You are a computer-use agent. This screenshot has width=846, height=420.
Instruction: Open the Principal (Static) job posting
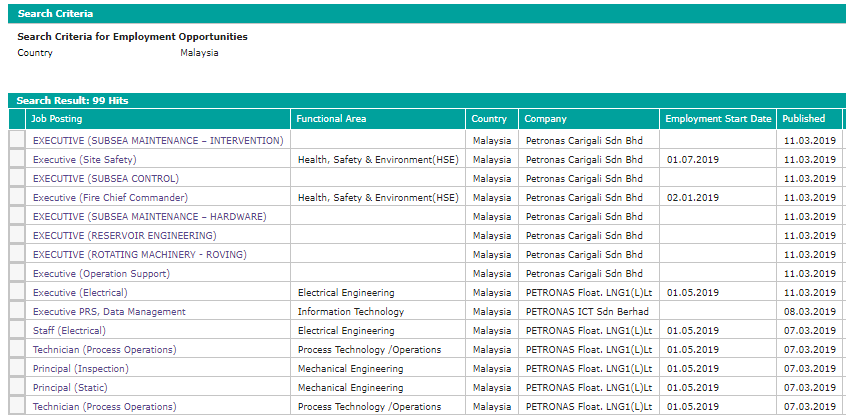[70, 388]
